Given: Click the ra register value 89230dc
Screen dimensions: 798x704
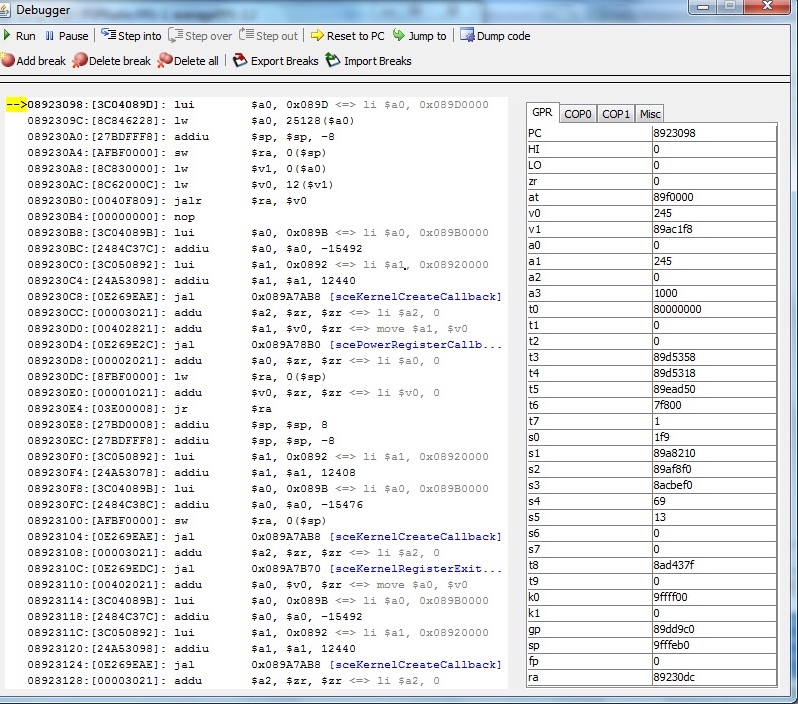Looking at the screenshot, I should pyautogui.click(x=712, y=677).
